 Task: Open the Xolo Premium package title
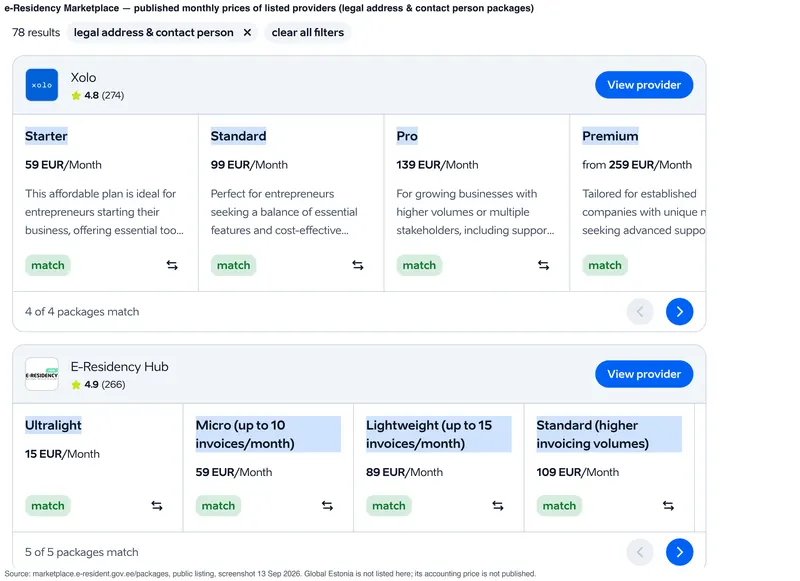coord(610,136)
